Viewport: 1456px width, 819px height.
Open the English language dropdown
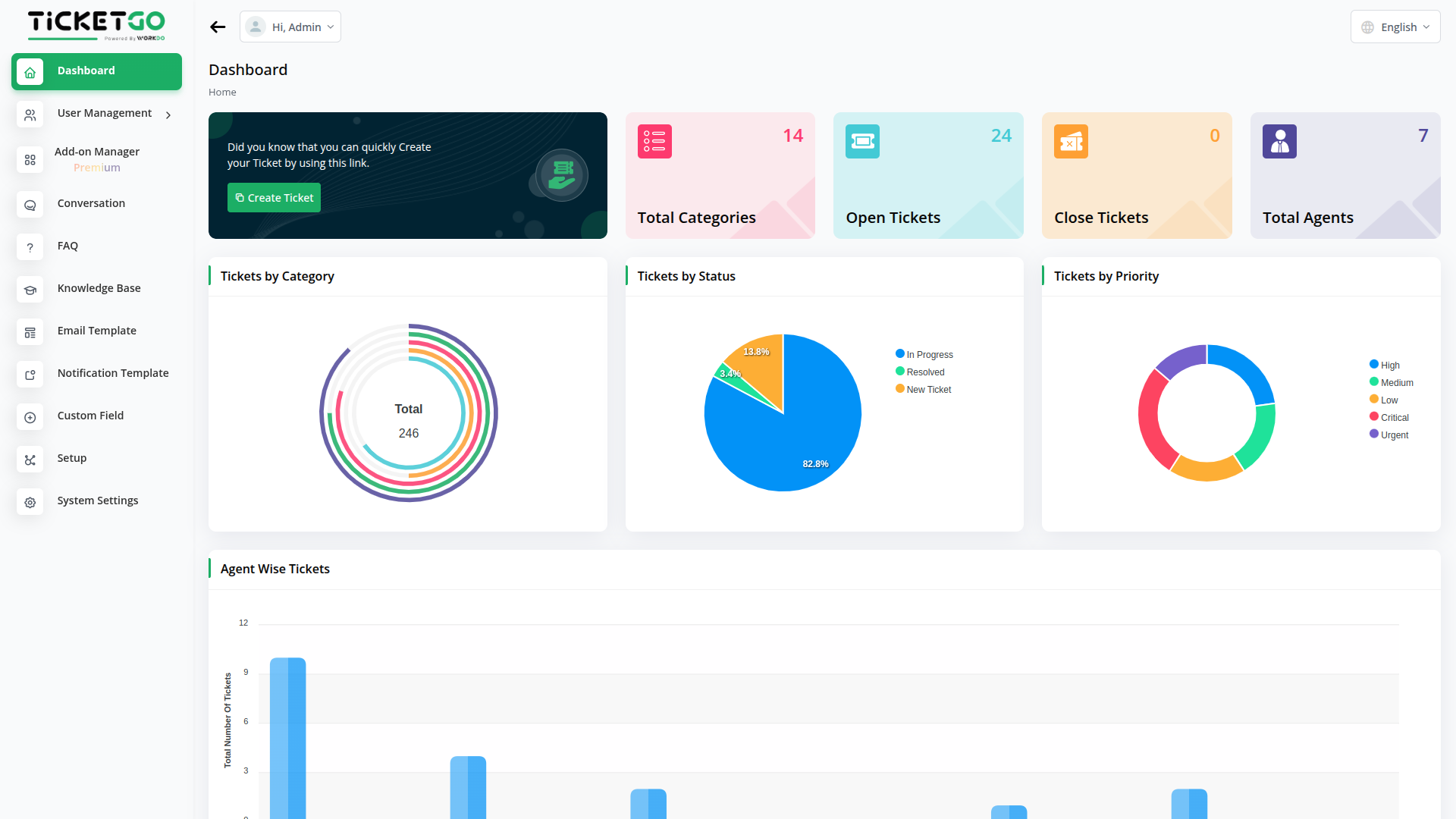(1395, 27)
